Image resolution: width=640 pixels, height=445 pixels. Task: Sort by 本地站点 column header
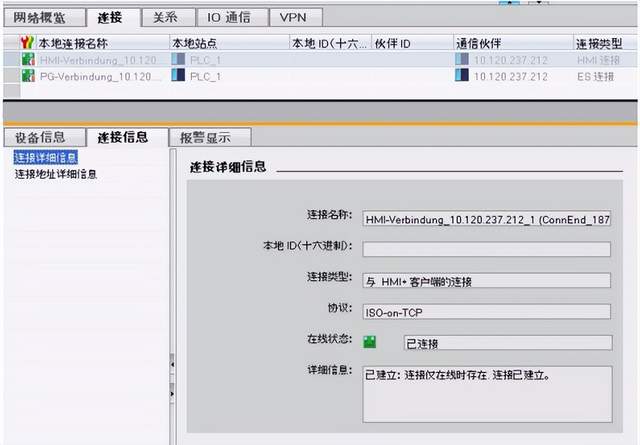coord(194,43)
